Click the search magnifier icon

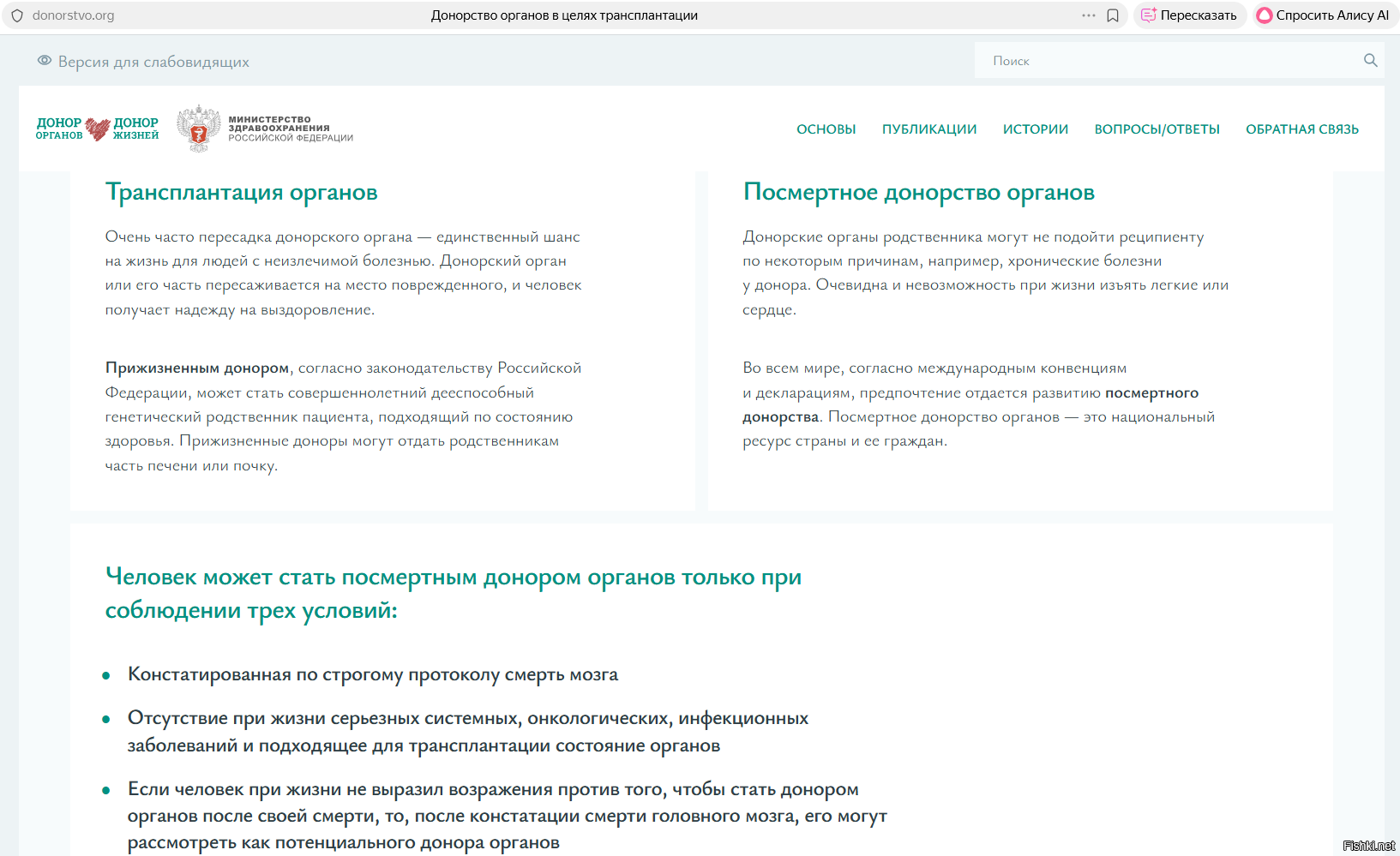[x=1370, y=60]
